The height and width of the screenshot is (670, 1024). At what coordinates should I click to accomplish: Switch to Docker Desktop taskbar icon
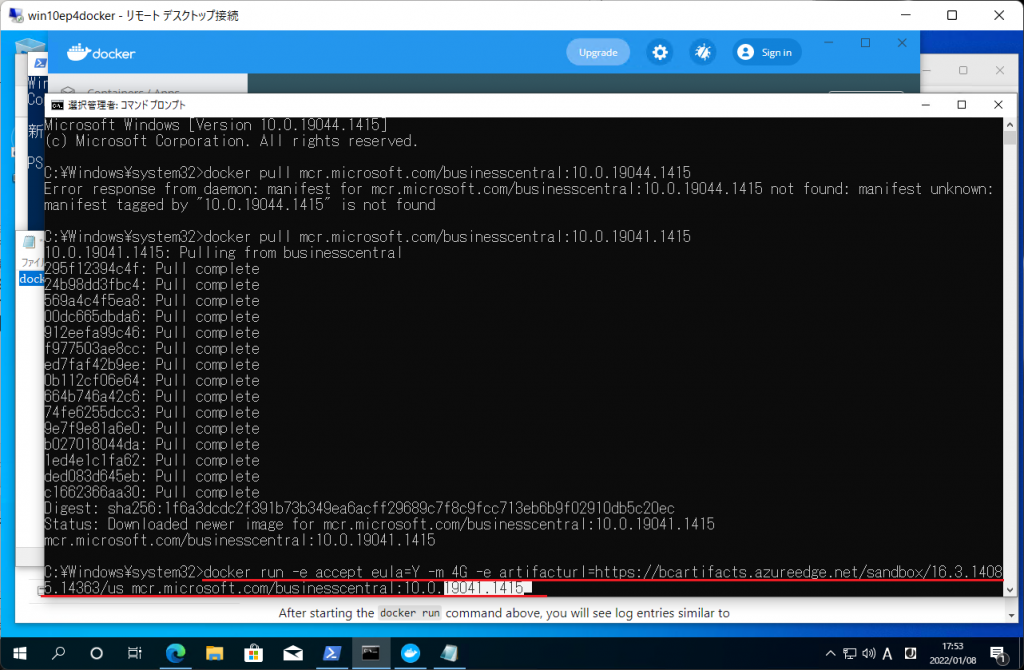click(x=410, y=653)
